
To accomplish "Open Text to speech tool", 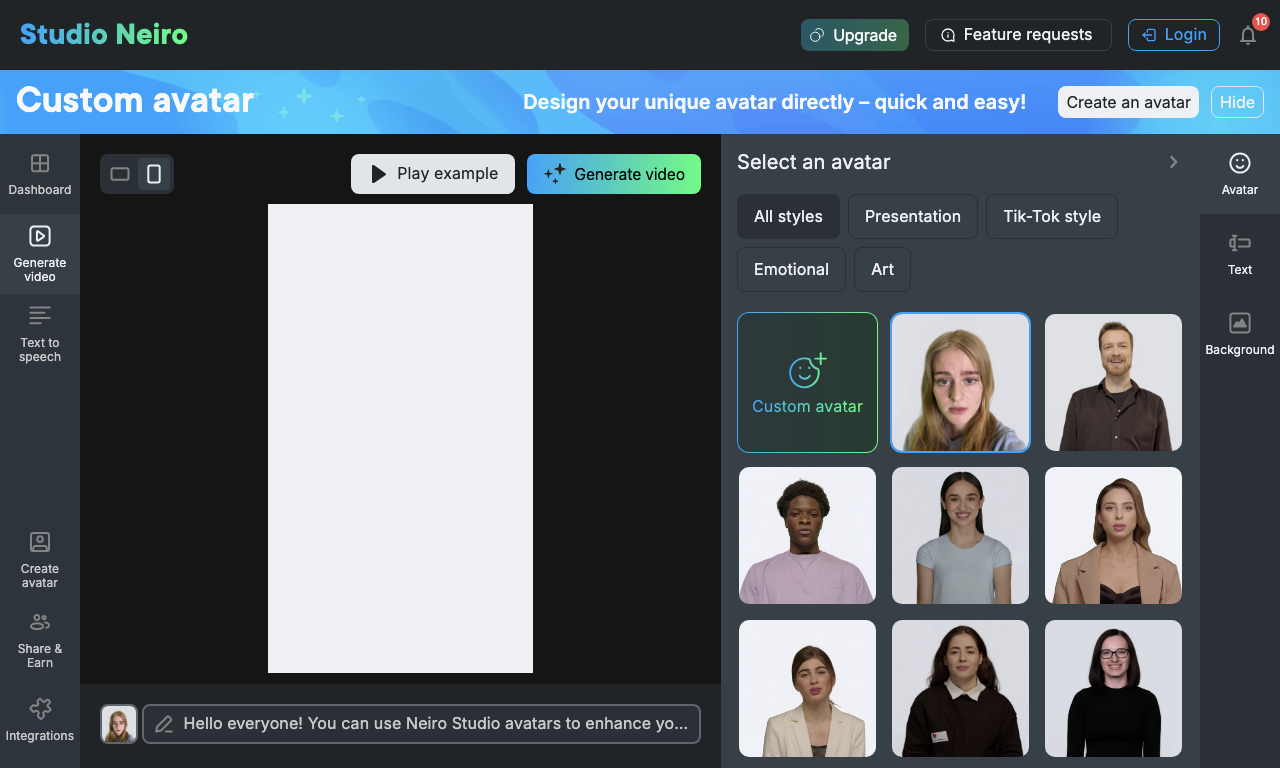I will click(x=40, y=334).
